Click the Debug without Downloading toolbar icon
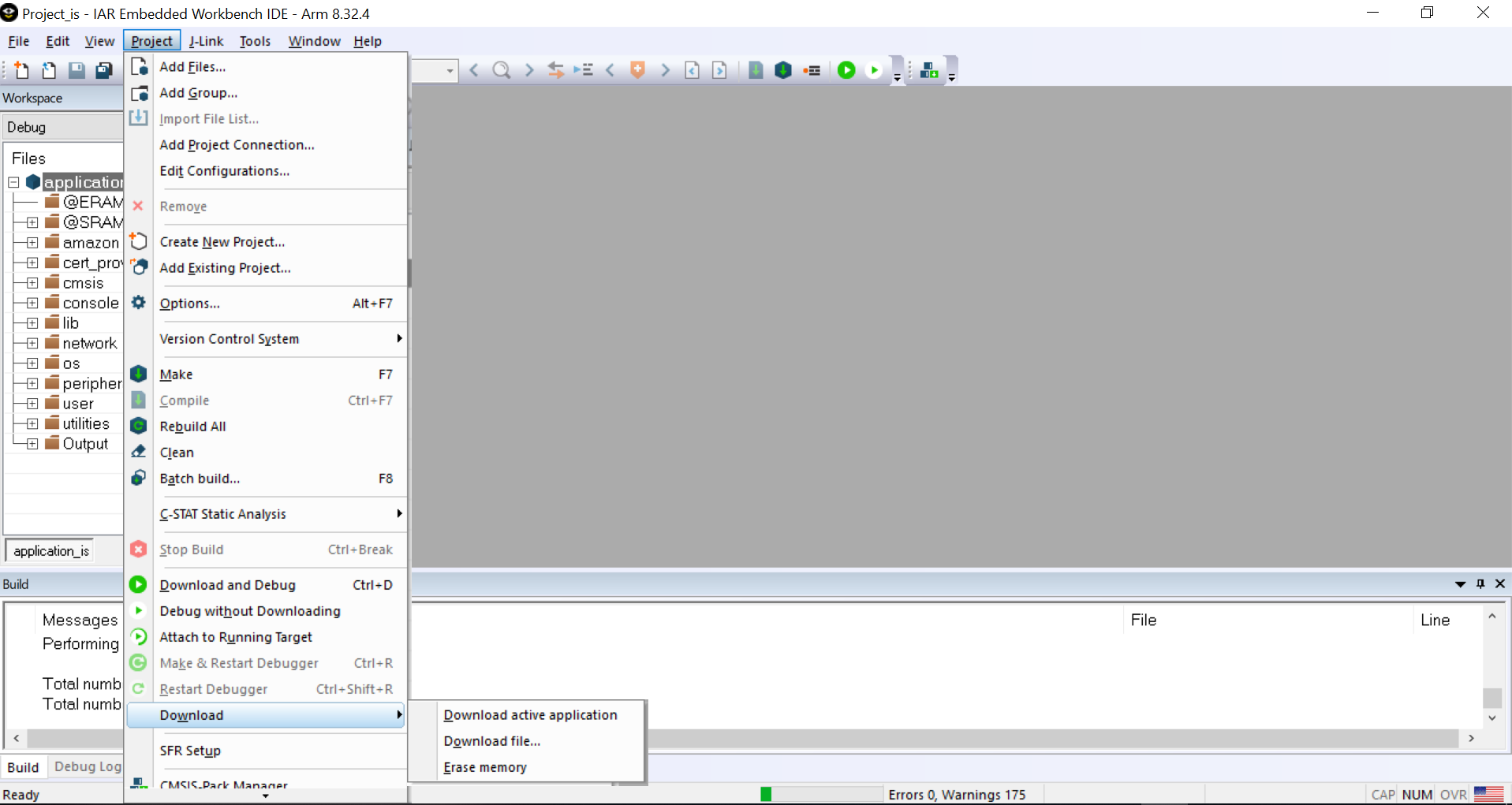 874,70
